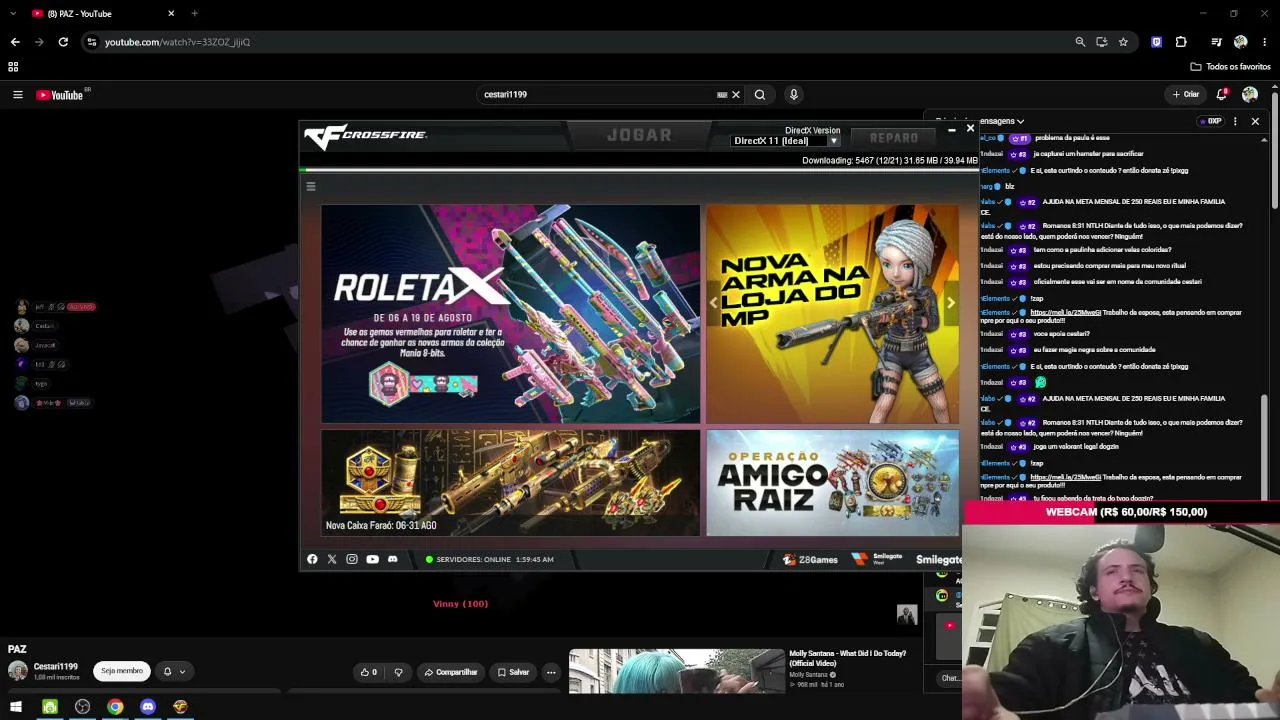Open the Roleta X promotional banner

click(511, 314)
